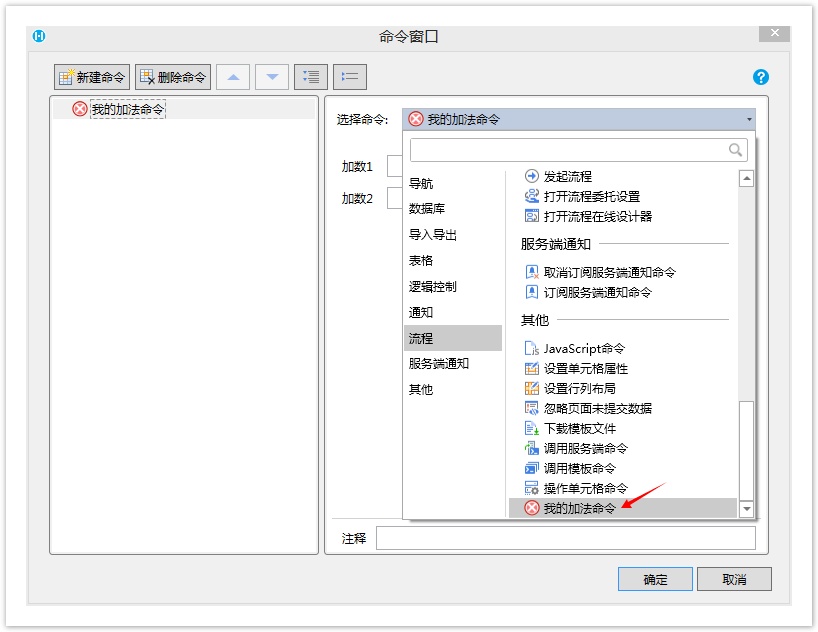Click the 发起流程 arrow icon
Screen dimensions: 818x632
coord(532,176)
